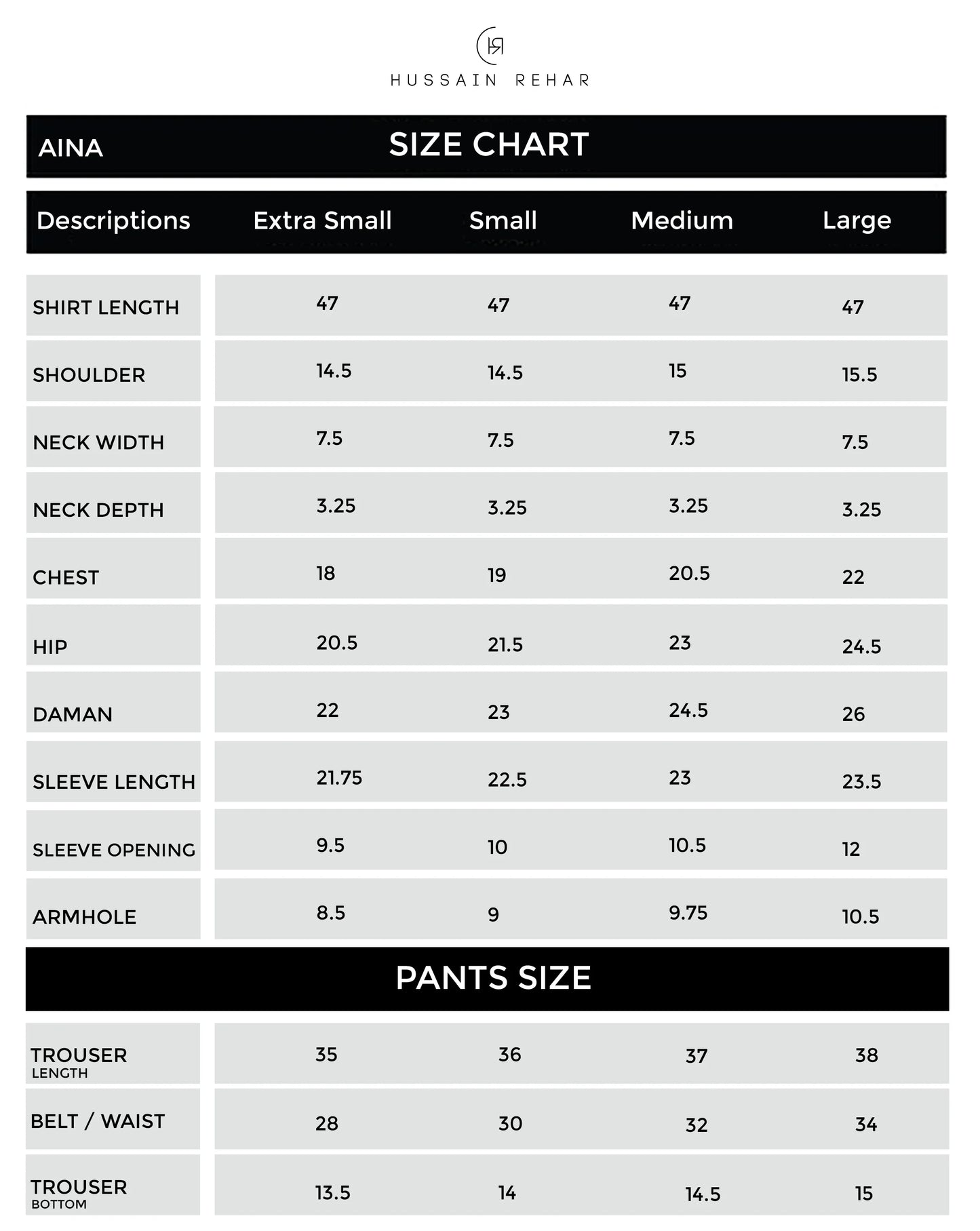The height and width of the screenshot is (1231, 980).
Task: Click the Large trouser length value 38
Action: (x=866, y=1055)
